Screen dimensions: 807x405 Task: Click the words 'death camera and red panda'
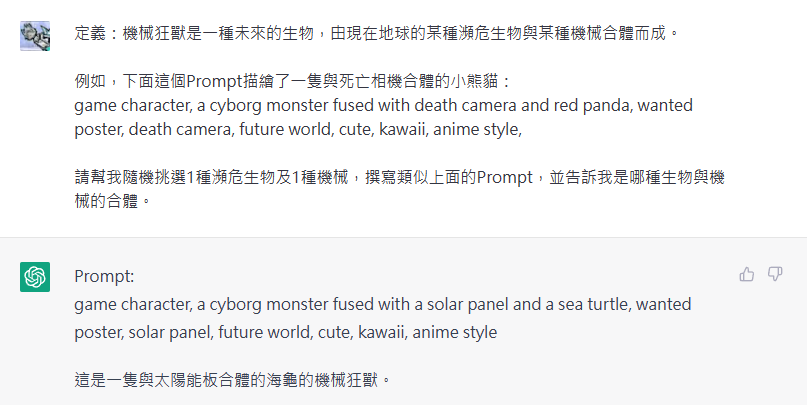pos(523,105)
